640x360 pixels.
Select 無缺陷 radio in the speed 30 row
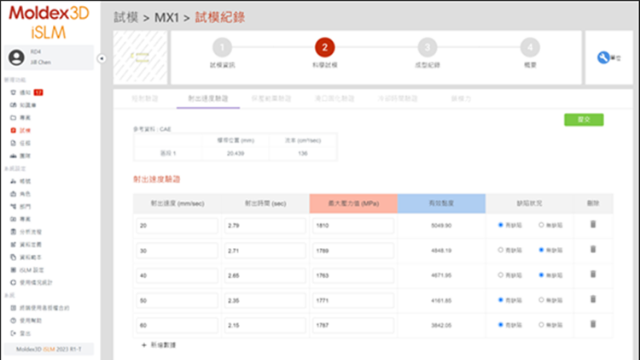point(541,250)
